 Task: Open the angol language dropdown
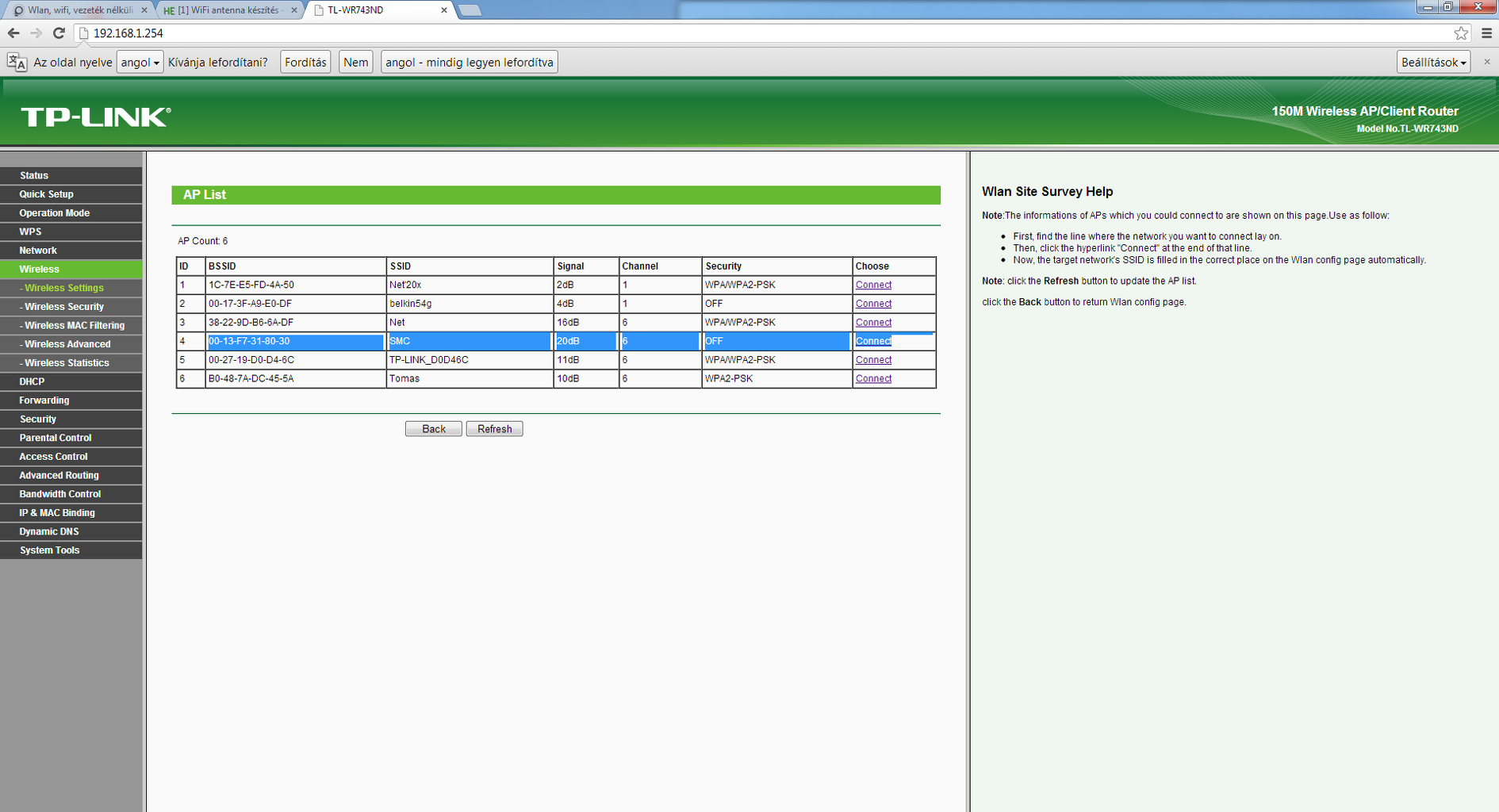[140, 62]
